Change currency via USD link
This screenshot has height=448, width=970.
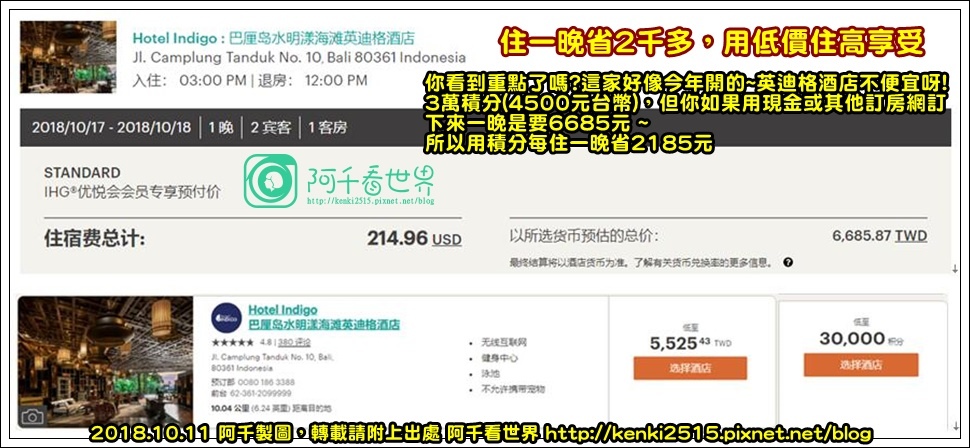tap(447, 239)
